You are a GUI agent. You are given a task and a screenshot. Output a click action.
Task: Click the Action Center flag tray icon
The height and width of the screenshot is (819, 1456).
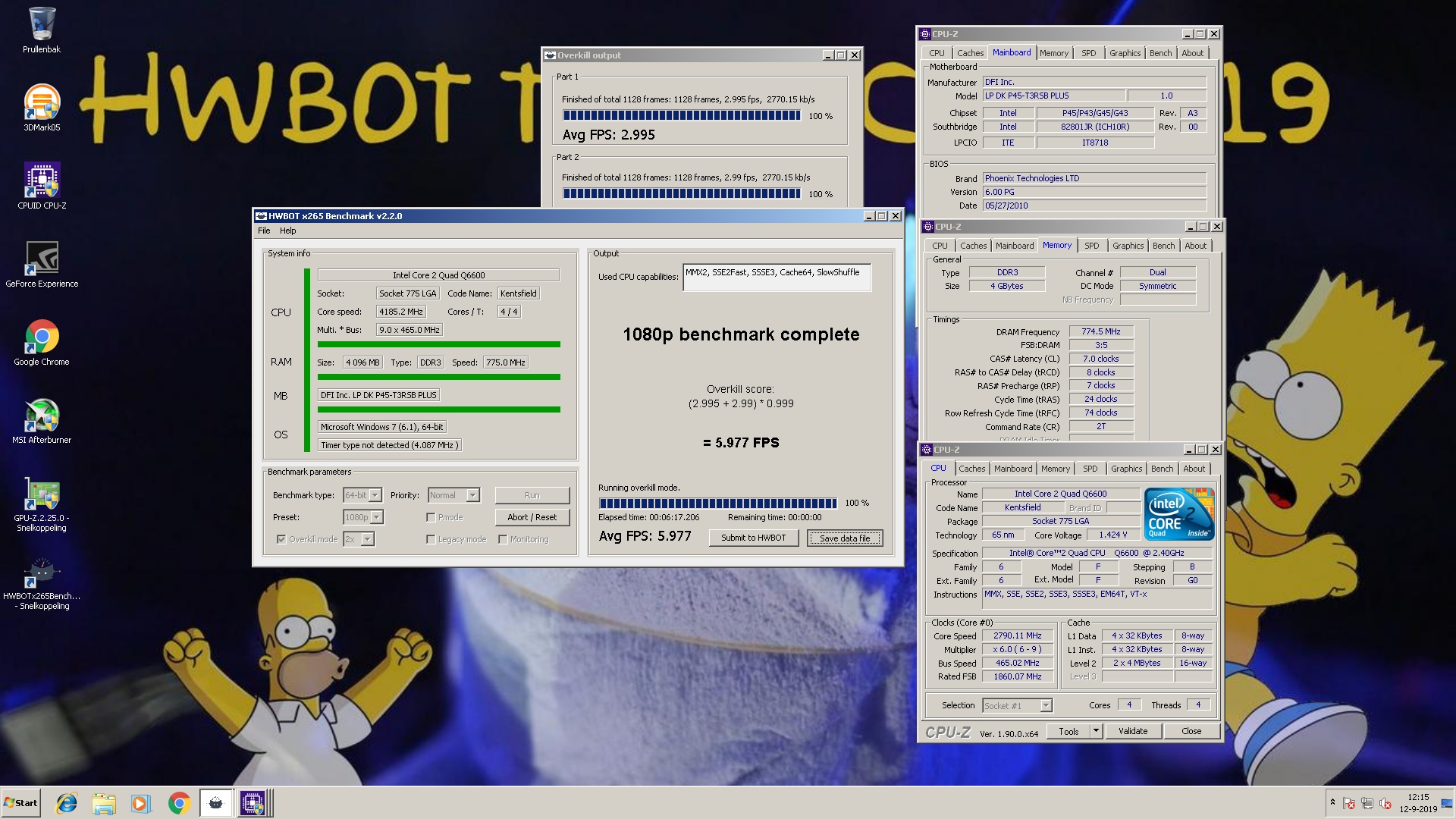[x=1349, y=803]
